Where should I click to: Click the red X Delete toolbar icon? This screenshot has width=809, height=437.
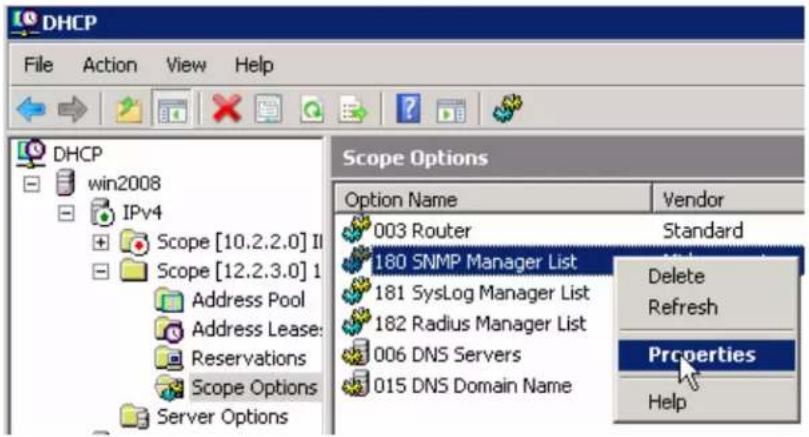[x=227, y=109]
